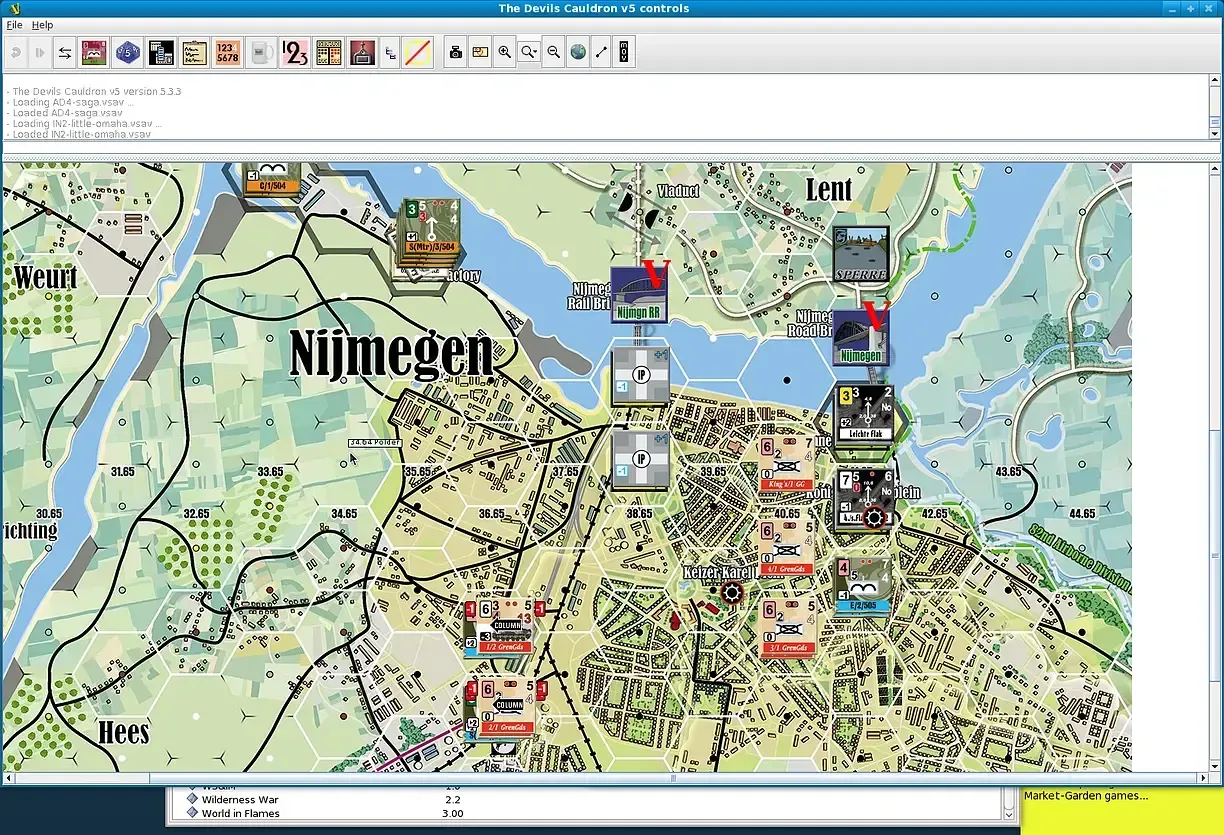This screenshot has height=835, width=1224.
Task: Select the King's/1 GG unit counter
Action: click(x=787, y=464)
